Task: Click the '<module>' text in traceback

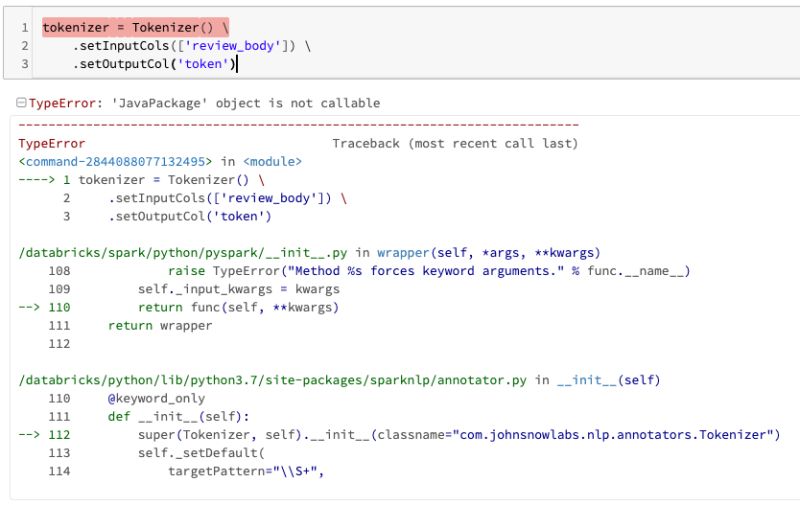Action: click(272, 162)
